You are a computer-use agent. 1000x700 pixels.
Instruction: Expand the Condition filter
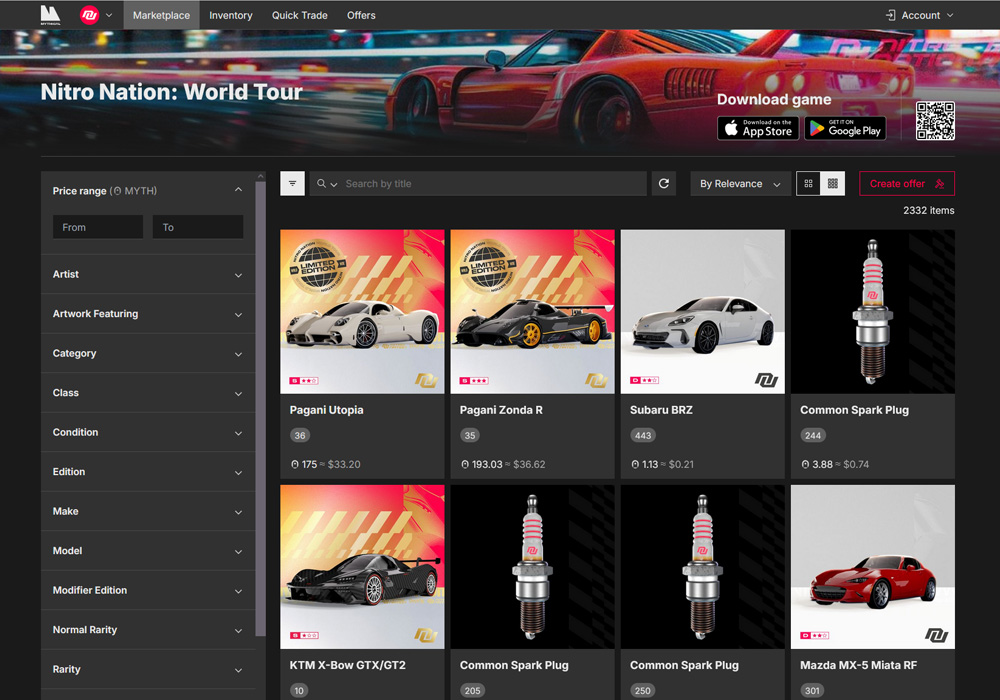coord(148,432)
